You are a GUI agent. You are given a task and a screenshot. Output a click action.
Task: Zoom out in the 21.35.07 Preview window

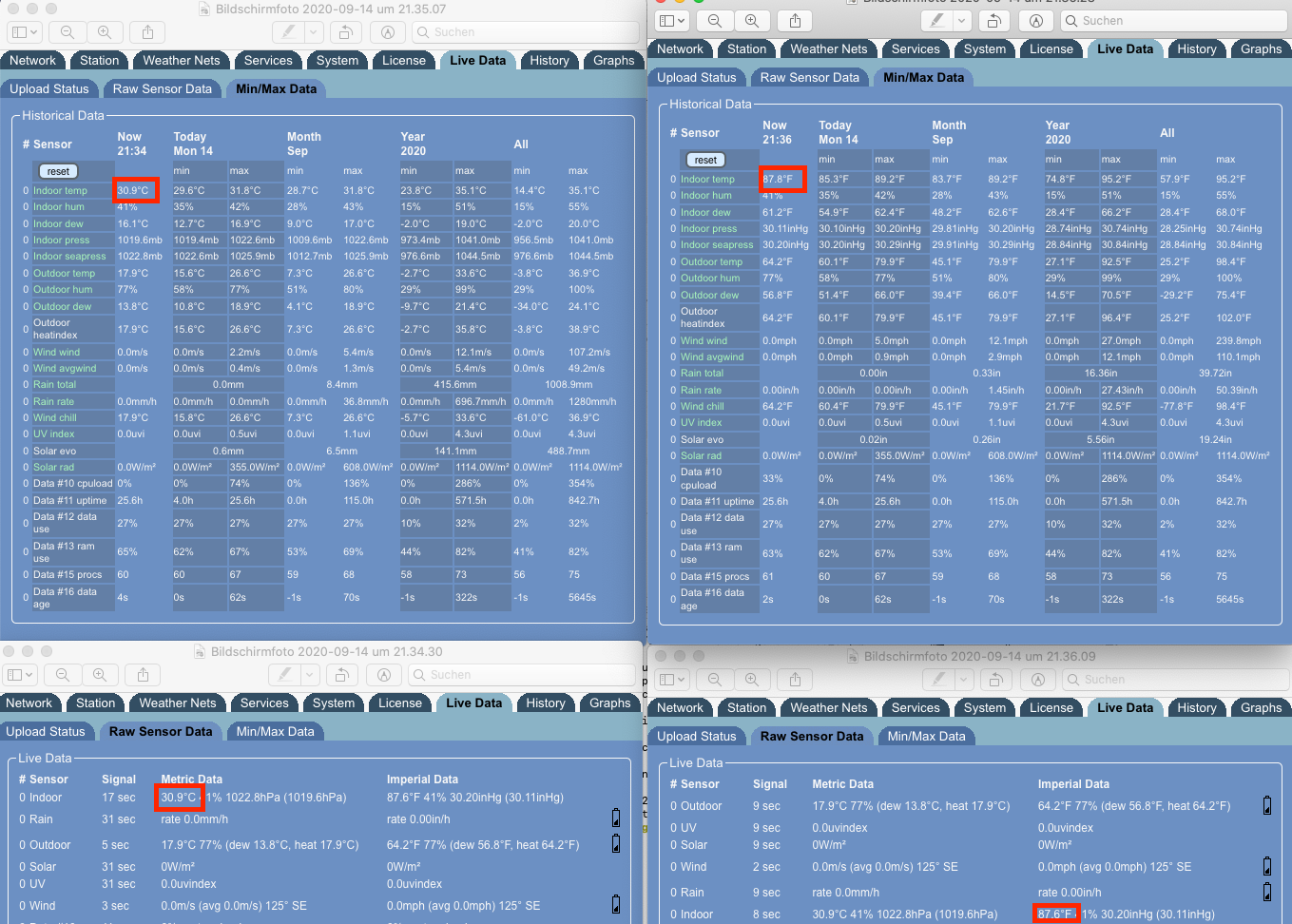67,31
